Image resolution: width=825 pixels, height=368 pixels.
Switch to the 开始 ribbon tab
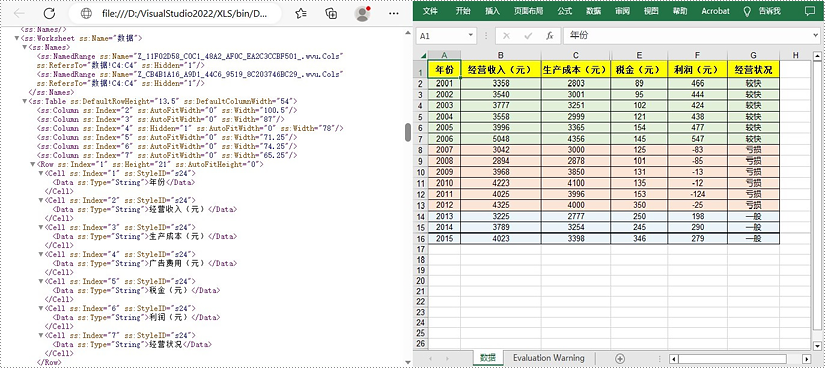[x=463, y=11]
